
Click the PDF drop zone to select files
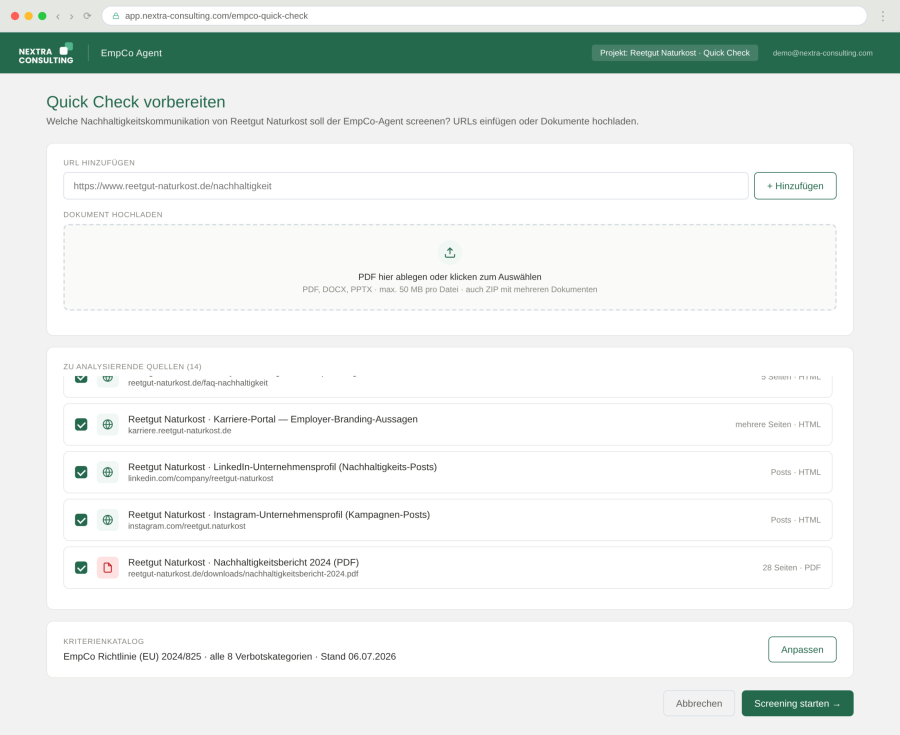(x=450, y=267)
